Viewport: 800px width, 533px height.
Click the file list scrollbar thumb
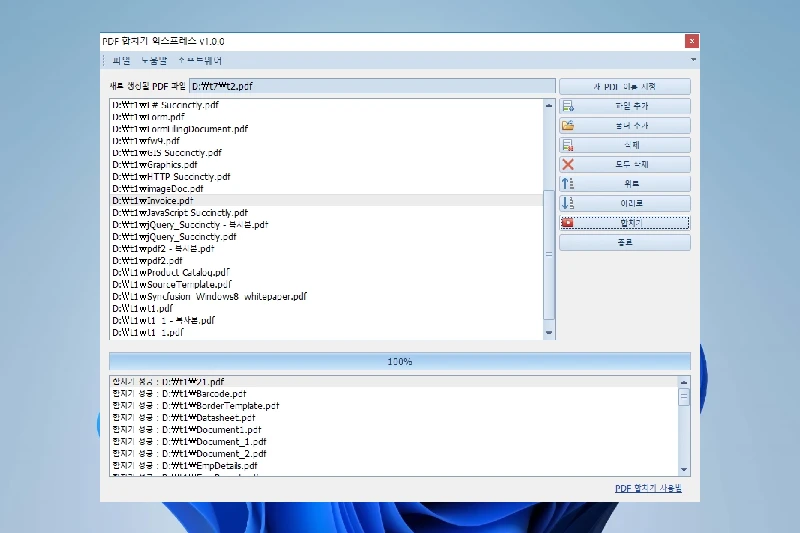point(548,254)
